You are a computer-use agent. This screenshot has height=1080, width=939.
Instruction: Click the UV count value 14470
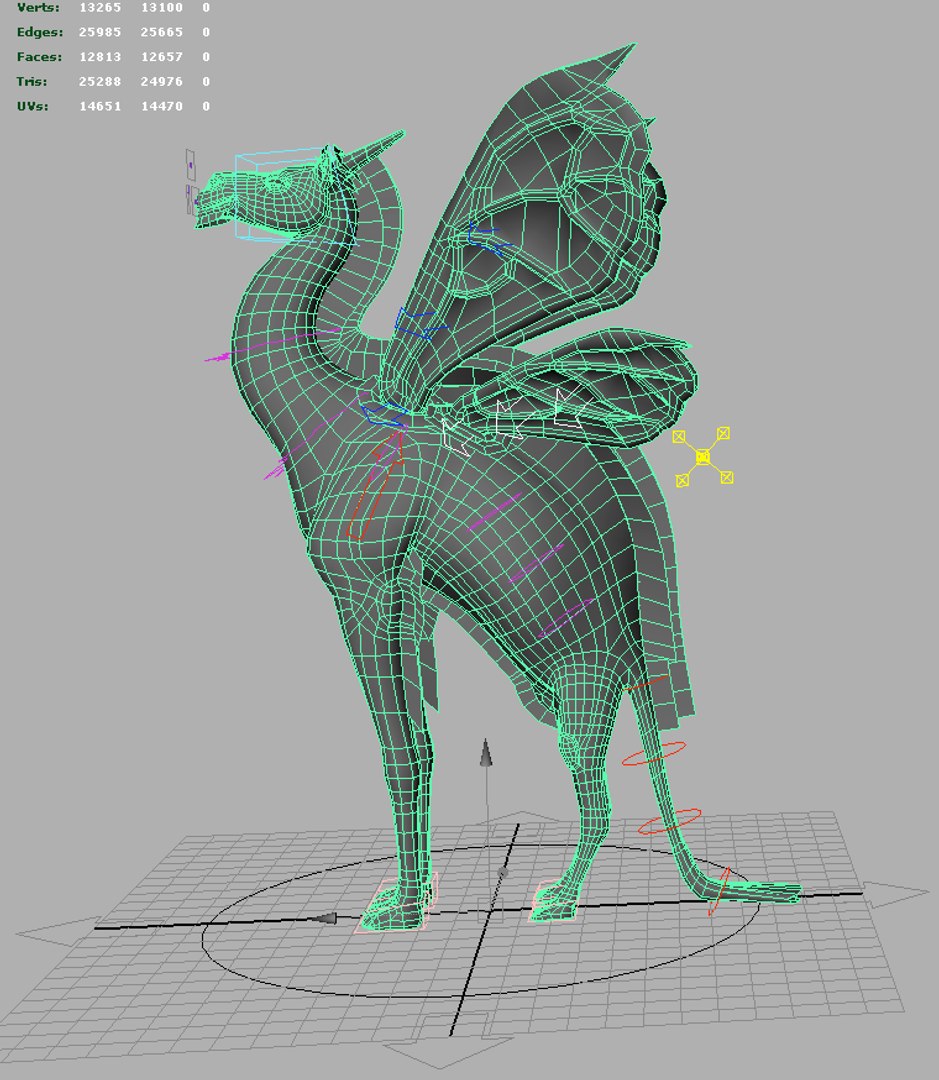[162, 107]
